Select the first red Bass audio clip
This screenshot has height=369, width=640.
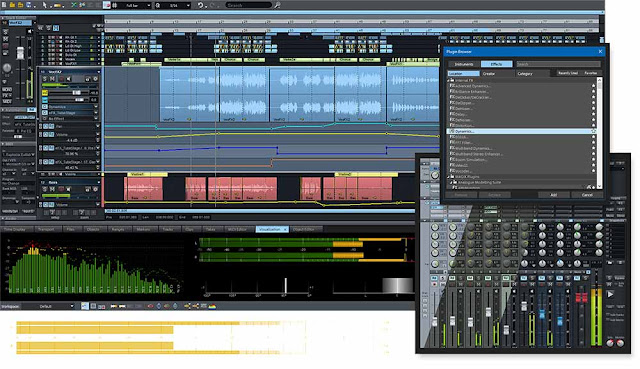point(143,189)
